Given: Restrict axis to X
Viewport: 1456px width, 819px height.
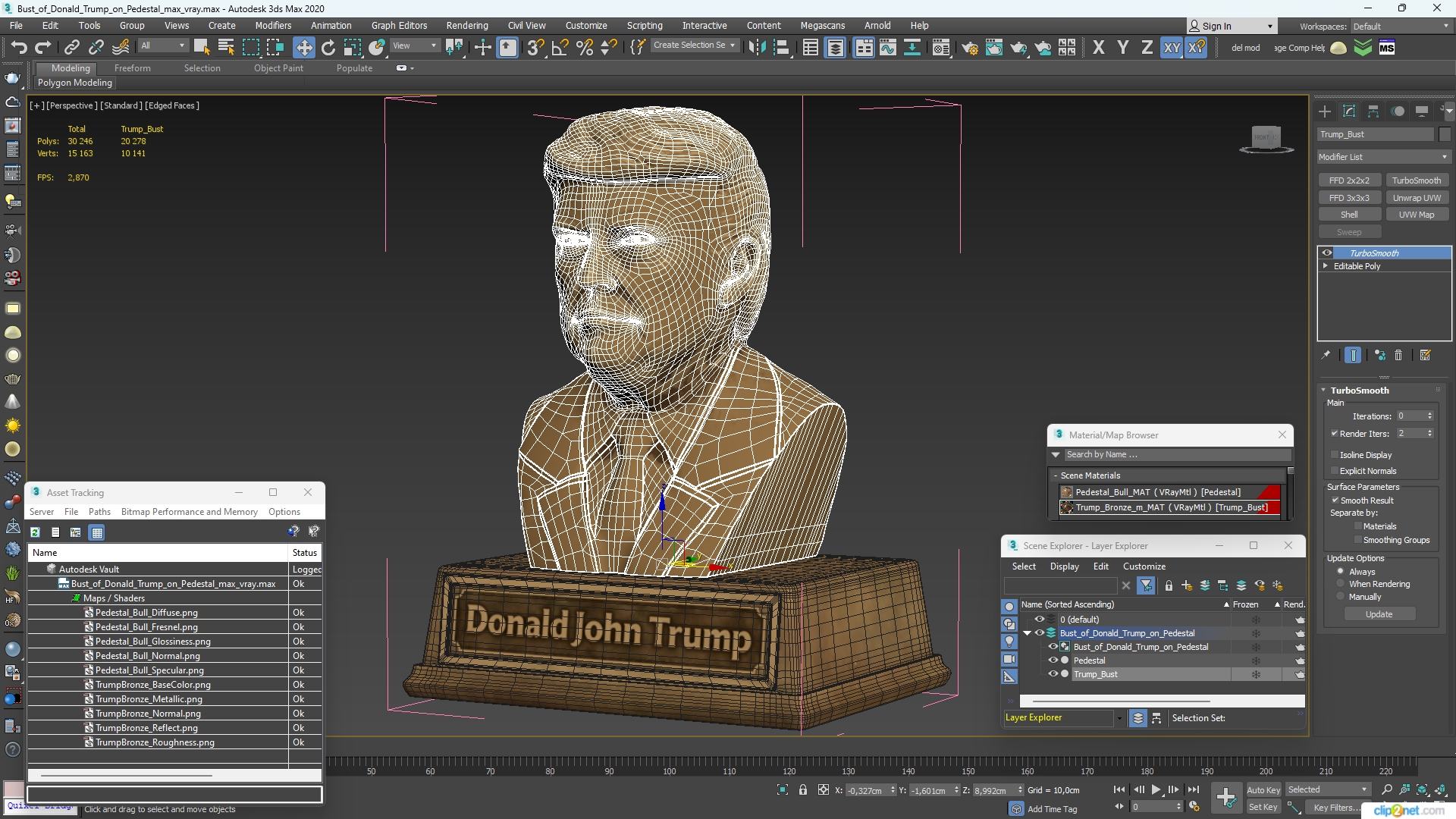Looking at the screenshot, I should click(x=1098, y=48).
